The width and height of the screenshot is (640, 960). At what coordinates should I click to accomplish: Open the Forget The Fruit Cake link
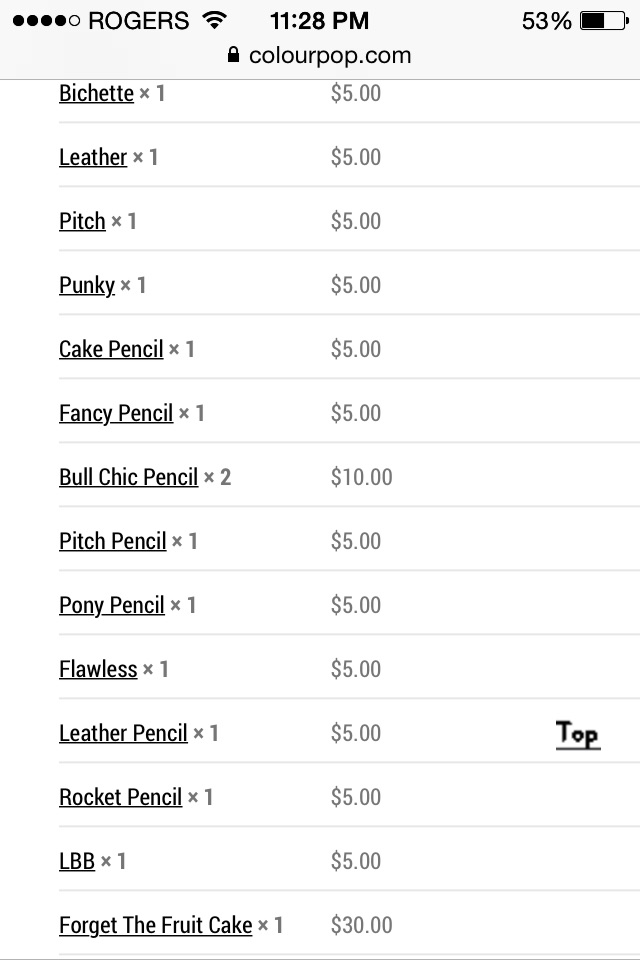pyautogui.click(x=156, y=926)
